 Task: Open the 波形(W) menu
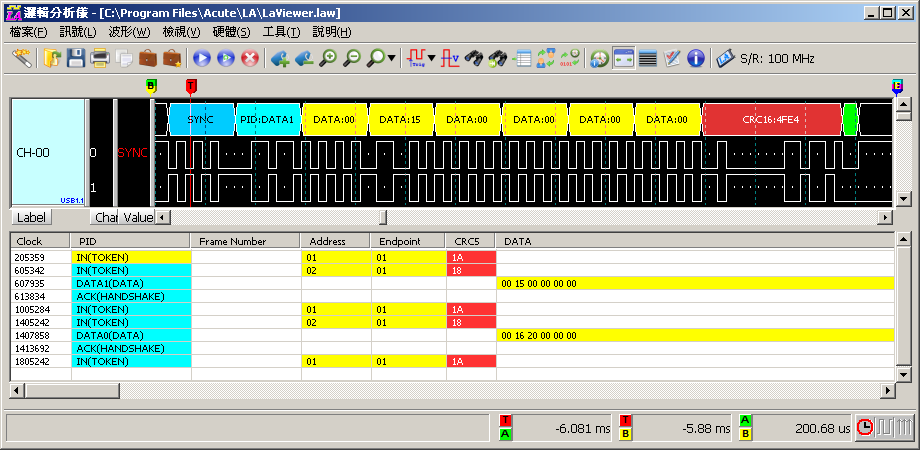point(129,32)
